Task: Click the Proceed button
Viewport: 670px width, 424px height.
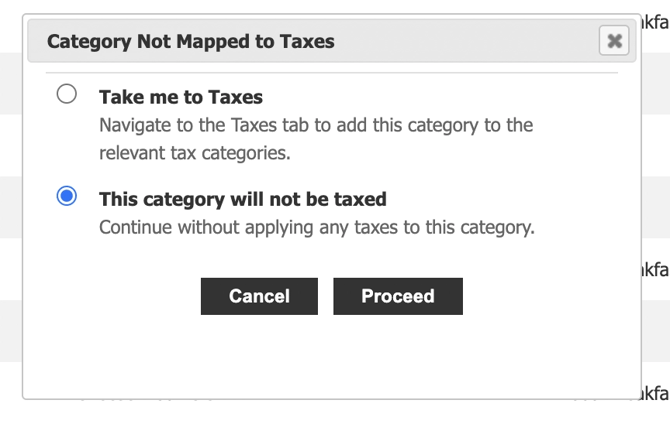Action: 398,296
